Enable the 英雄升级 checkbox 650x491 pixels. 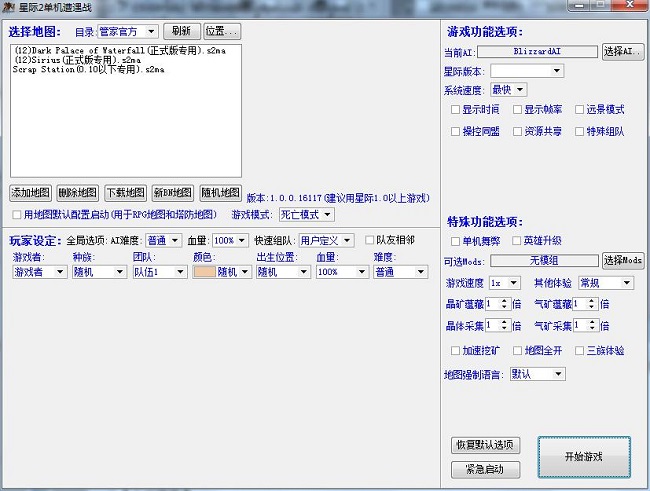[517, 241]
